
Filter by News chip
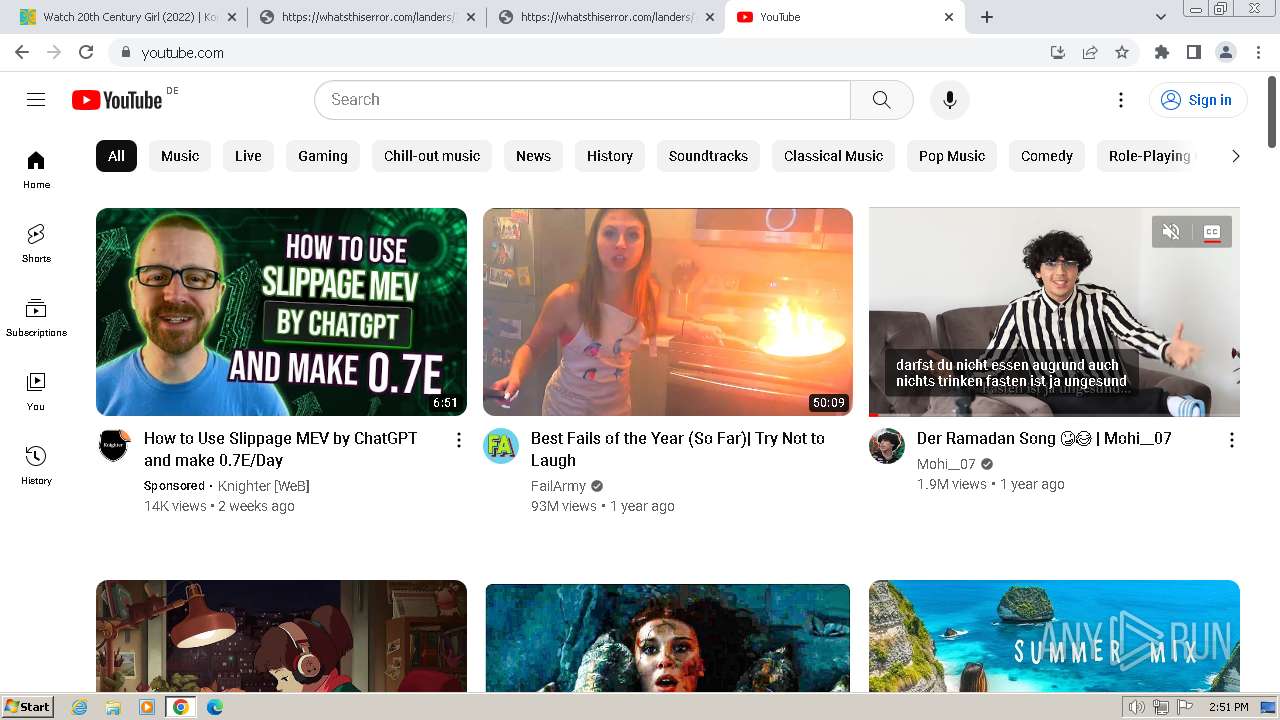click(x=533, y=156)
